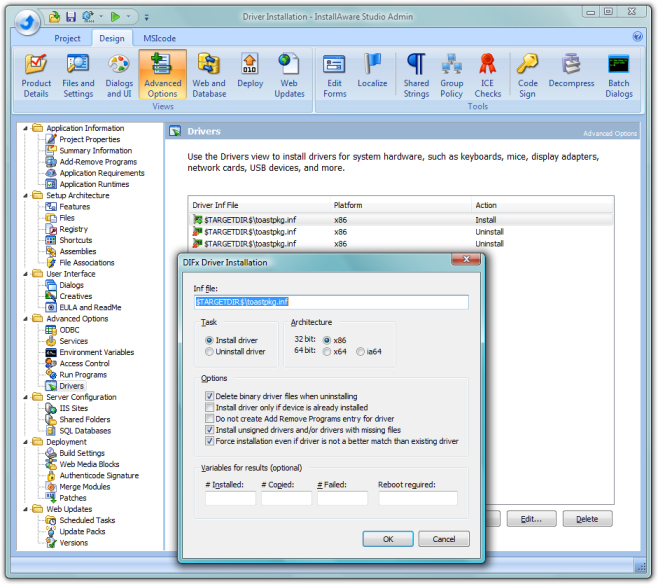
Task: Open Web Updates view
Action: click(x=289, y=76)
